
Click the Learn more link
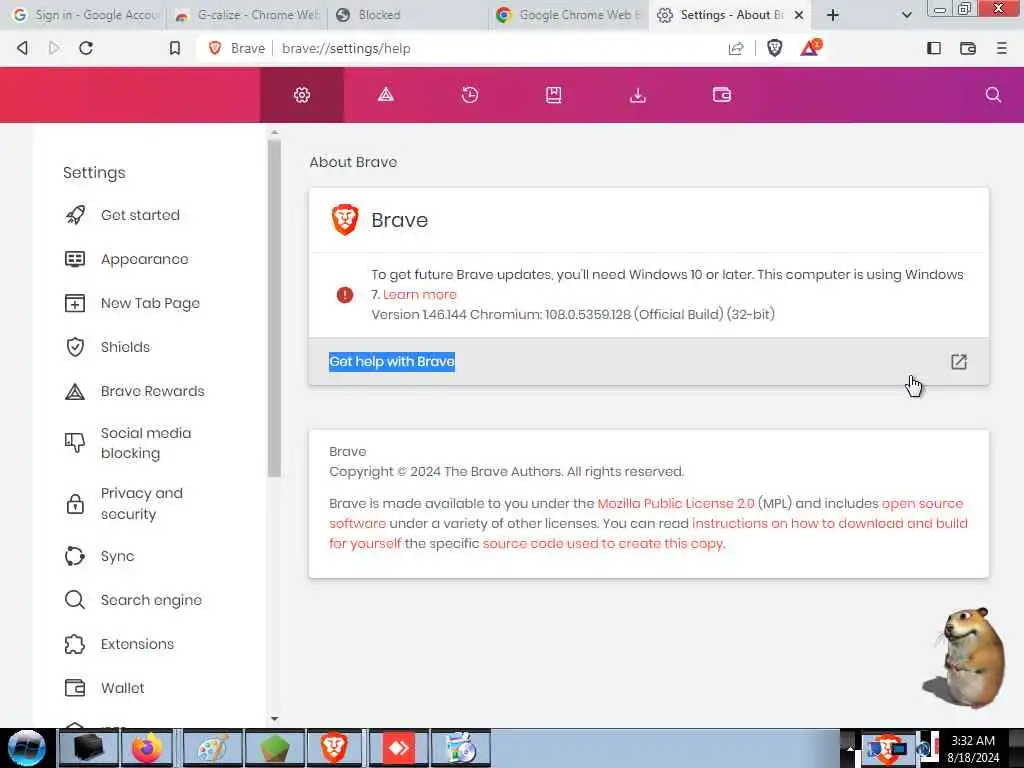click(x=419, y=295)
